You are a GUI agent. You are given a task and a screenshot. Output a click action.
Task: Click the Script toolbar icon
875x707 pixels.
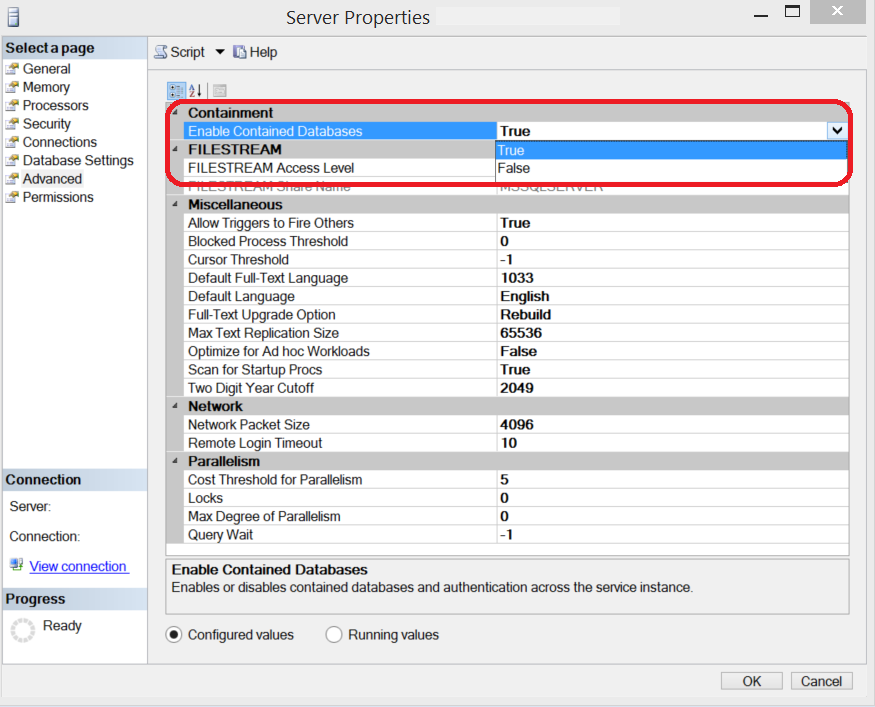click(x=161, y=52)
